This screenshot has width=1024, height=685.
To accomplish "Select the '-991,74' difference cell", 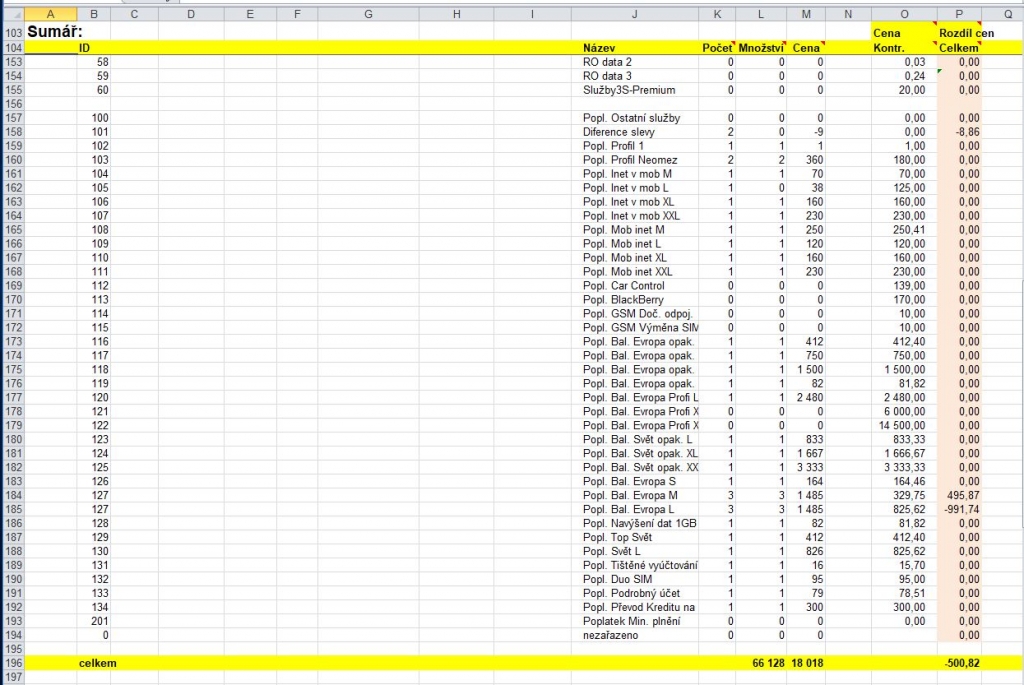I will [959, 509].
